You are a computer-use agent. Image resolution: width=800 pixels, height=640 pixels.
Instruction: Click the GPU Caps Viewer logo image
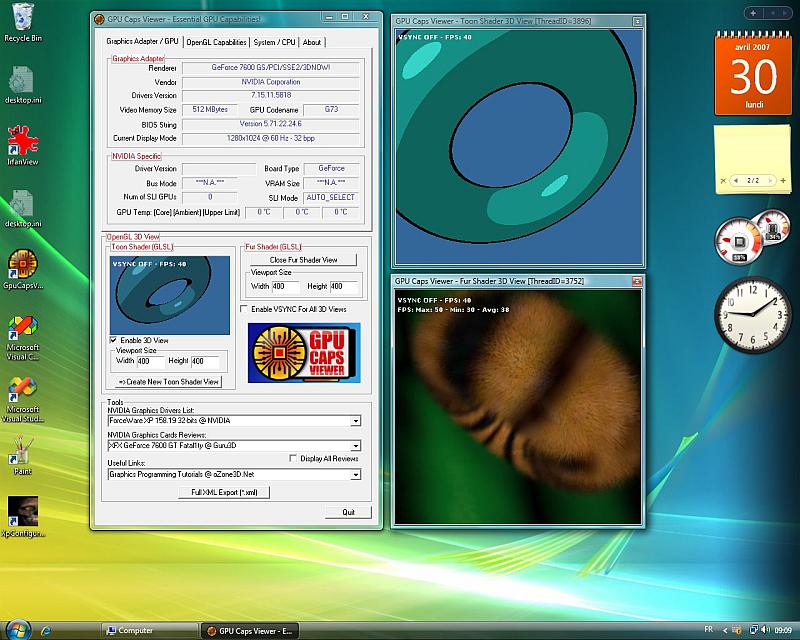pos(304,353)
